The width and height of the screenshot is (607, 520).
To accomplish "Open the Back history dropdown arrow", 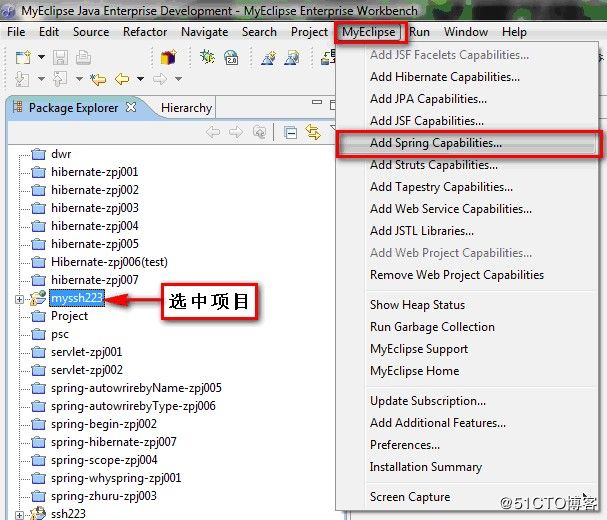I will [x=141, y=79].
